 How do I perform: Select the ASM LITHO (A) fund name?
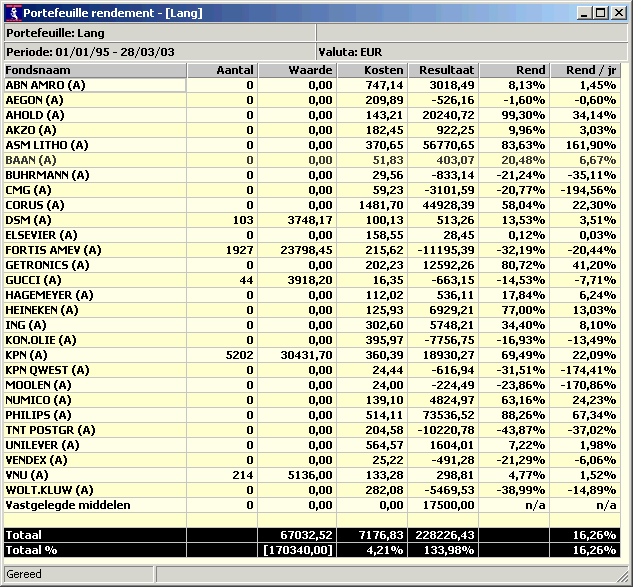click(x=47, y=145)
